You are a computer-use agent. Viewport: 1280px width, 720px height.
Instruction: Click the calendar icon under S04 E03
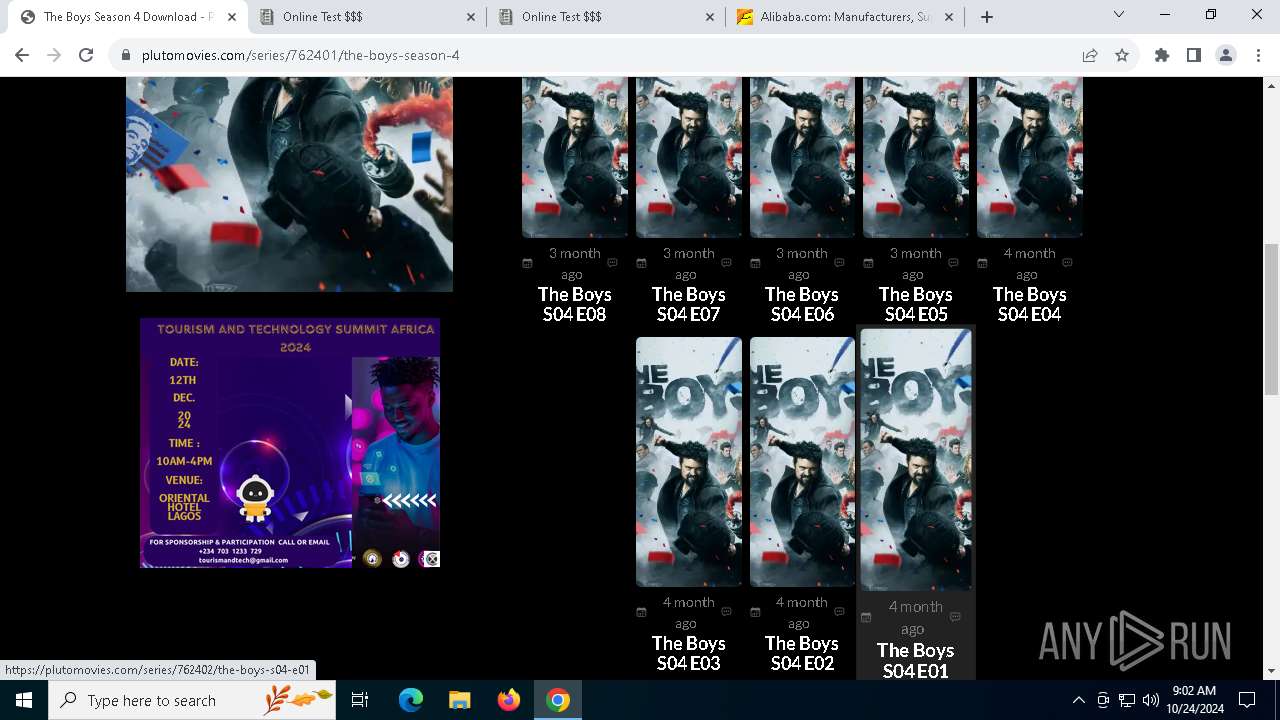coord(641,612)
